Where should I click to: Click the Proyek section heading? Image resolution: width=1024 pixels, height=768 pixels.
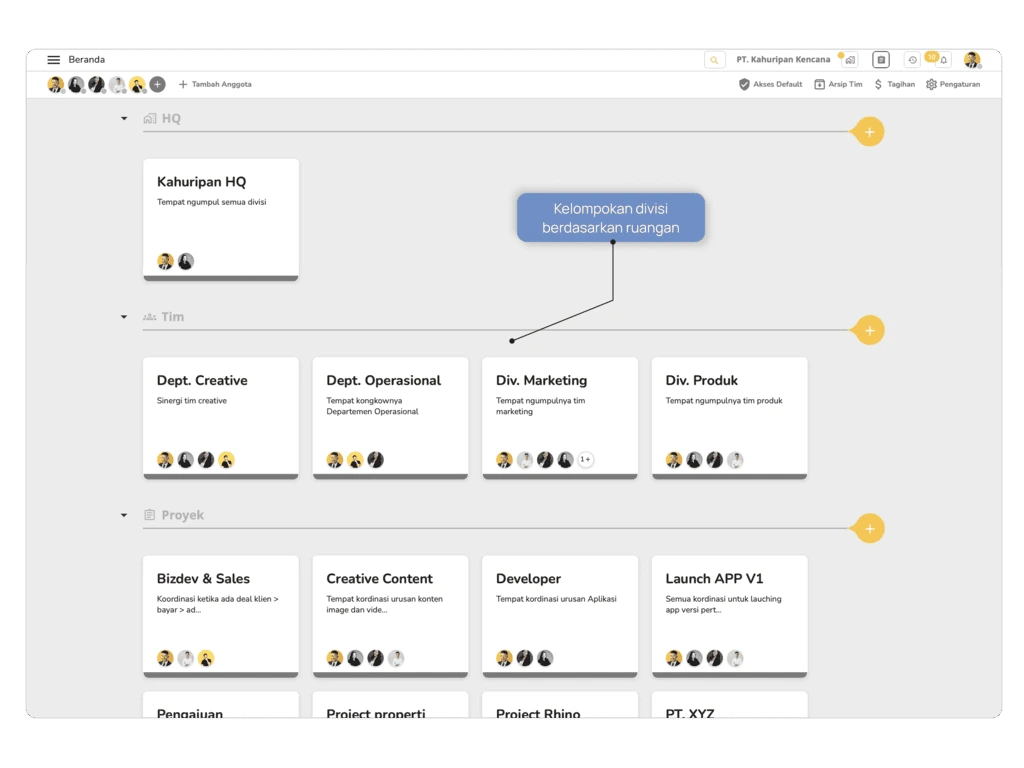[182, 515]
